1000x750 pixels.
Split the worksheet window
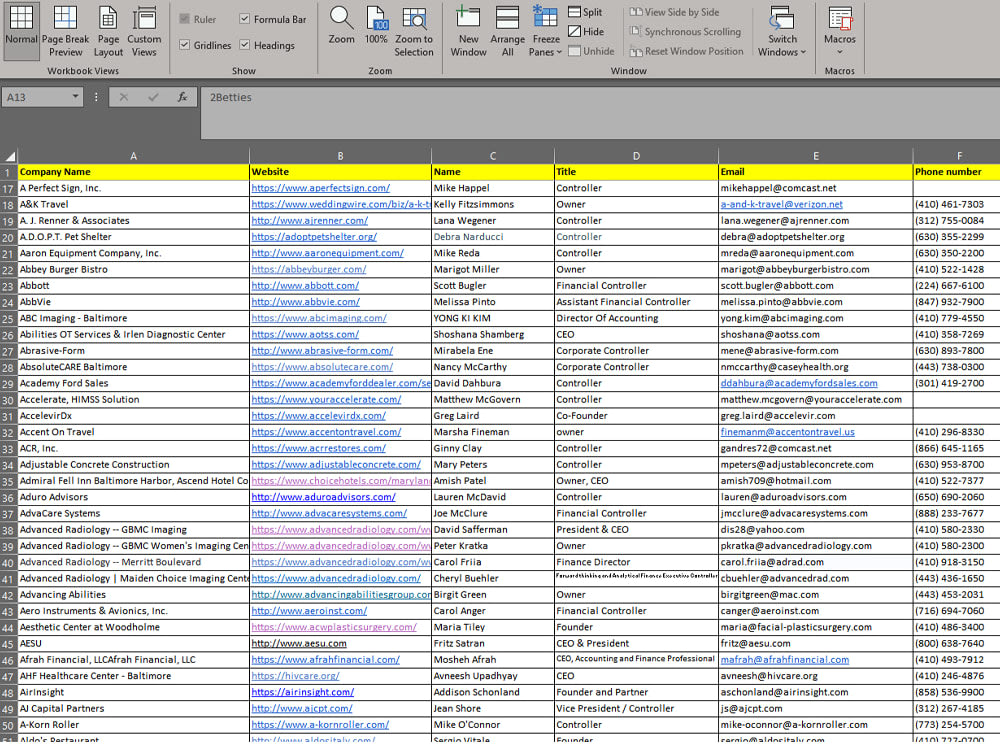585,11
